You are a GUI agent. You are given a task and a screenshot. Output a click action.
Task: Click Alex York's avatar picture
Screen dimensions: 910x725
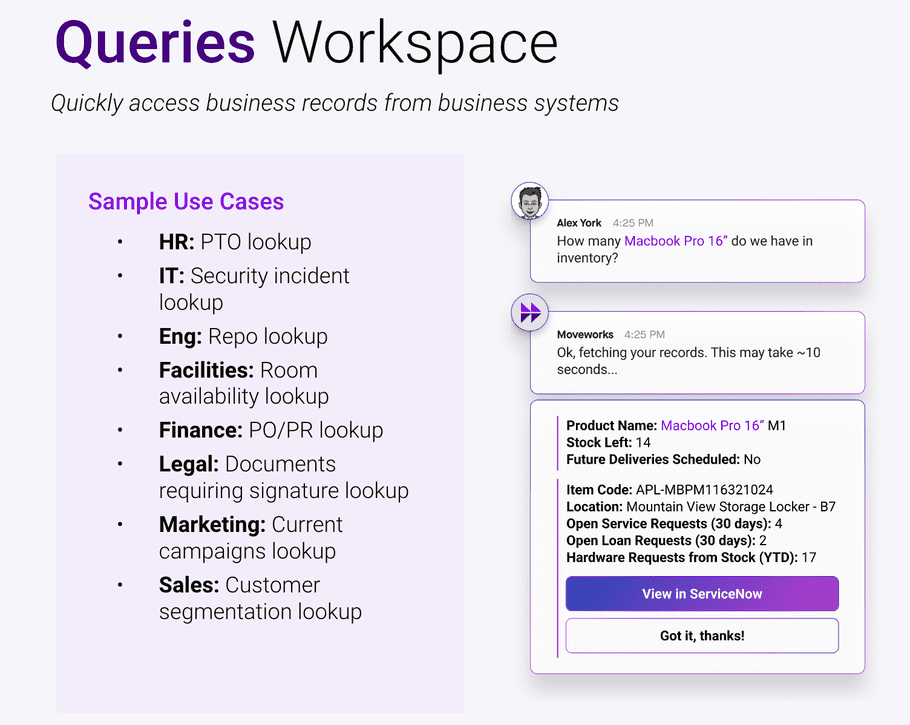(x=530, y=201)
